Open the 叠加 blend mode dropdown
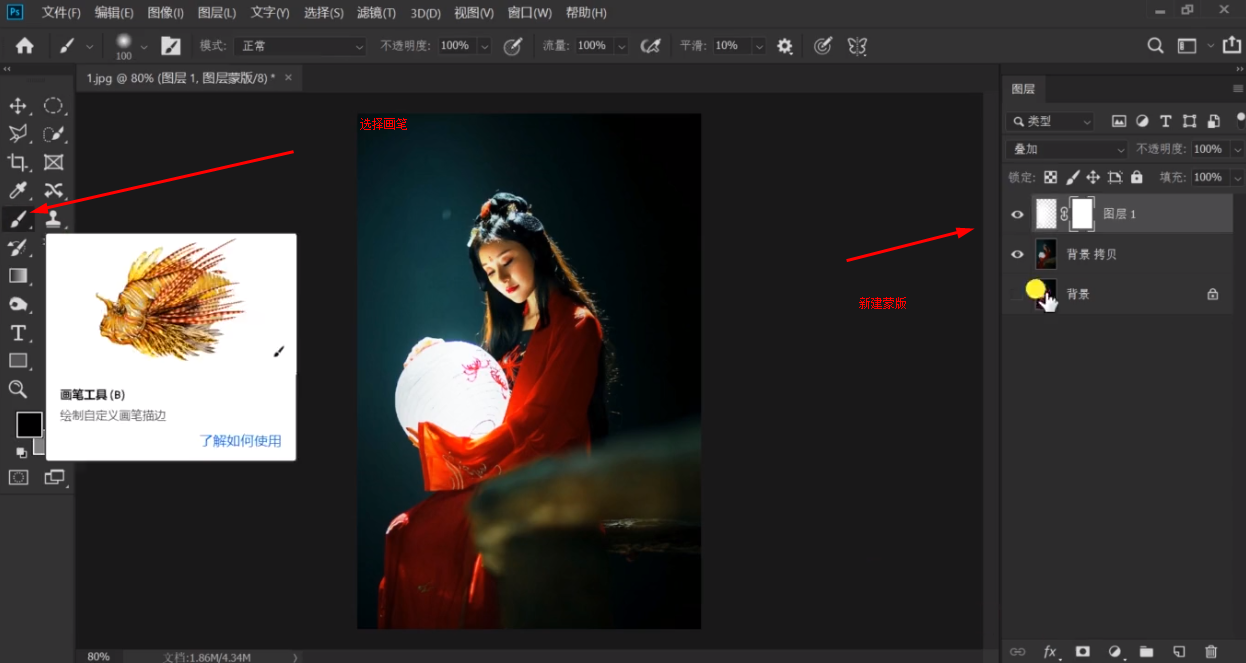1246x663 pixels. (x=1067, y=149)
